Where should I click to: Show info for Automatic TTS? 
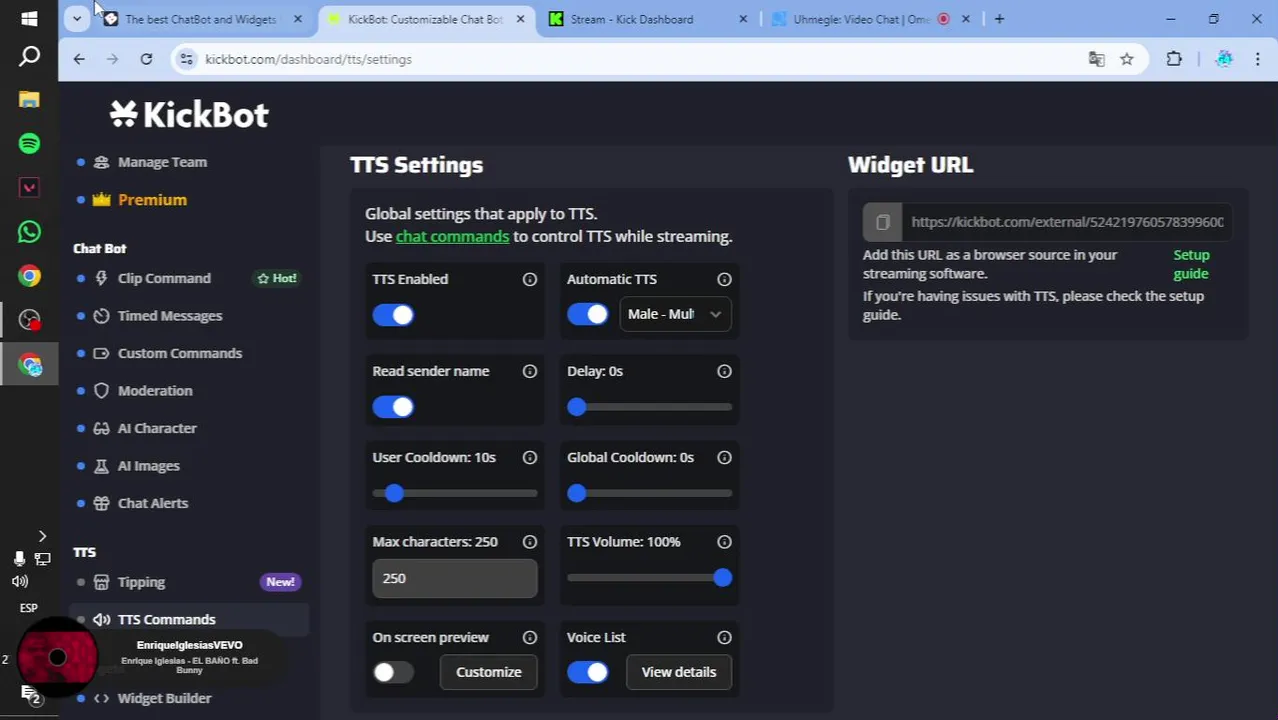point(724,279)
